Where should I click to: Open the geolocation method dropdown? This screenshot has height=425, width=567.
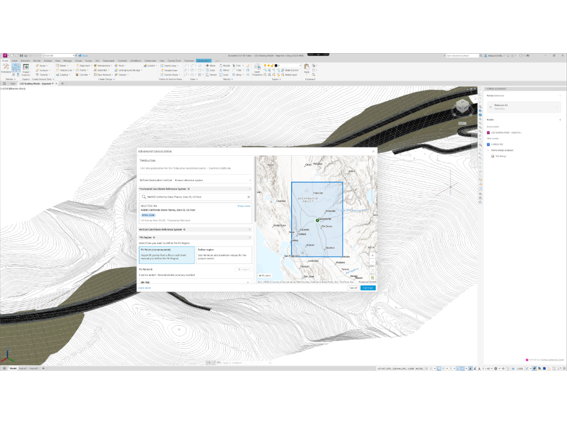(x=212, y=180)
